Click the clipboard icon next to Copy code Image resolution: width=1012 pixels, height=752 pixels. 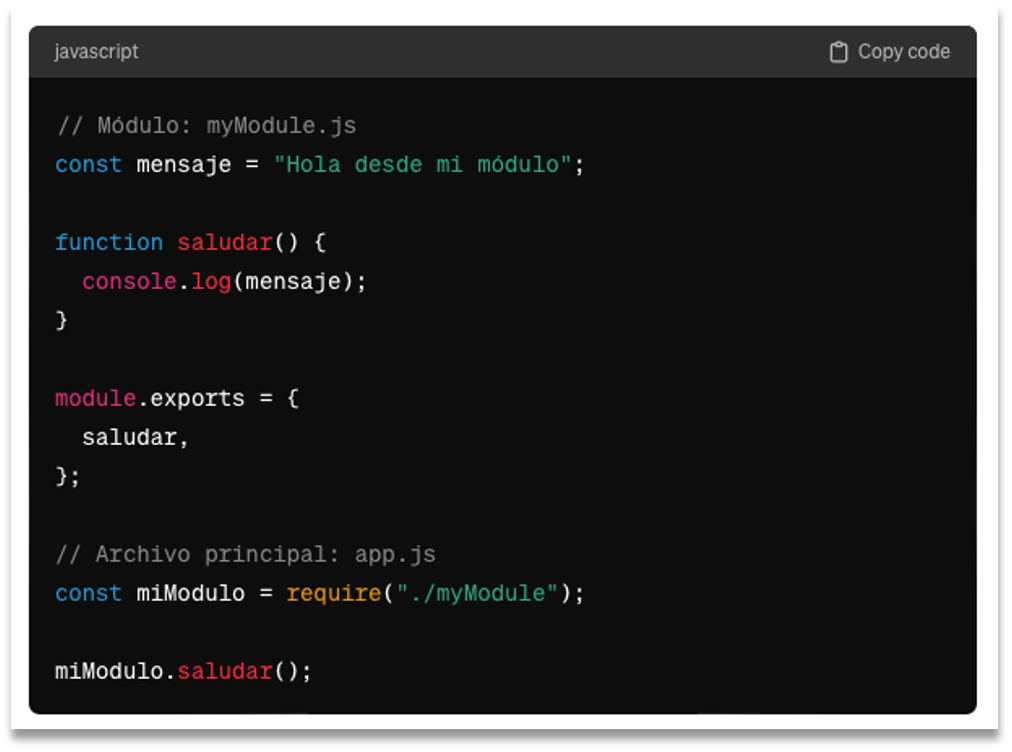click(838, 51)
